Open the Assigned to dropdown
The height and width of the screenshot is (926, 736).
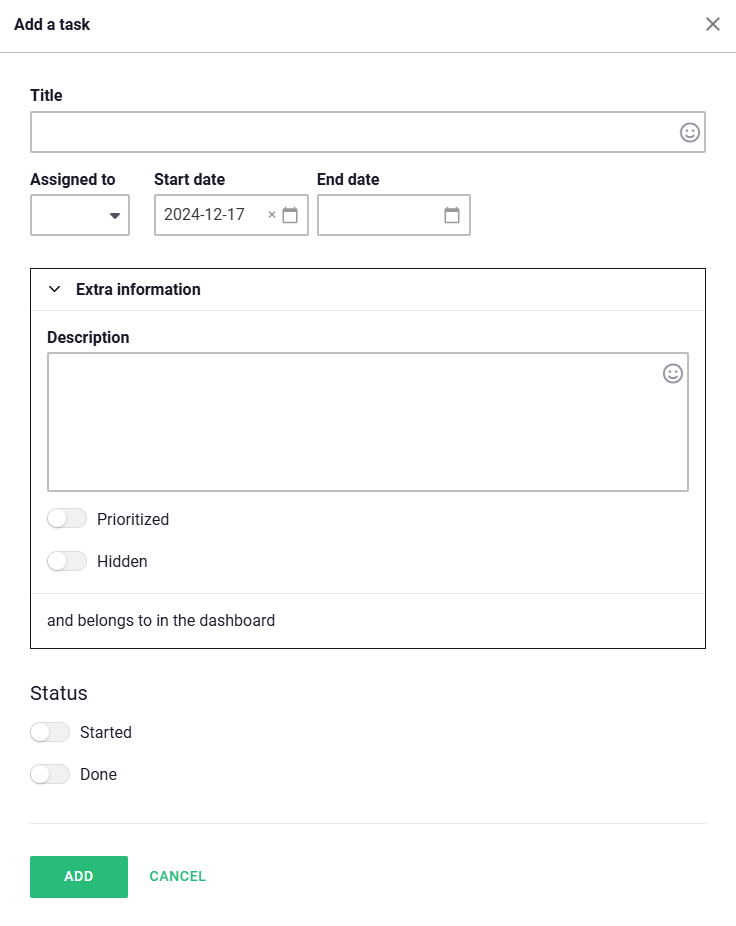point(80,215)
